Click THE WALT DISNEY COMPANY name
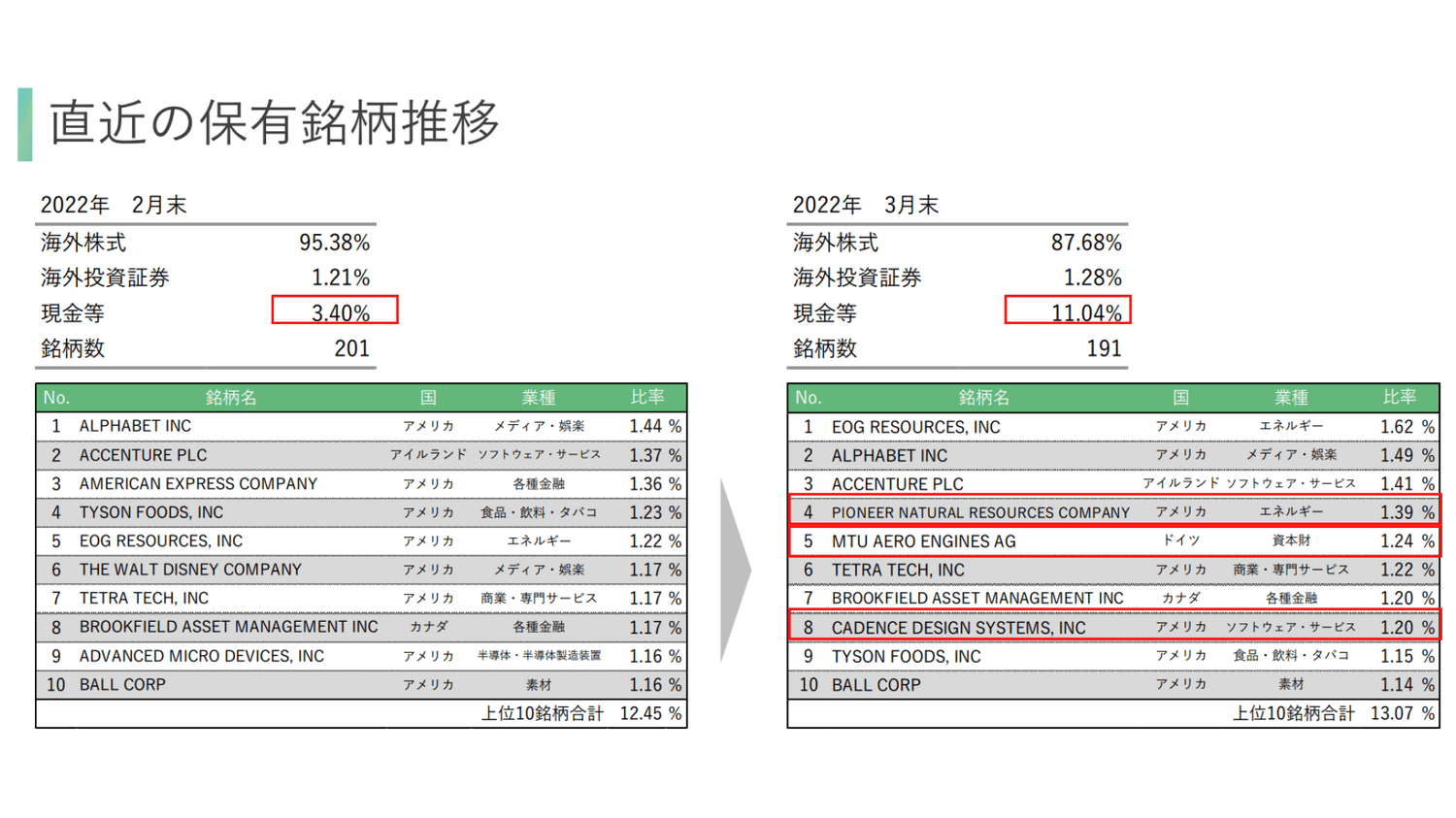 (x=190, y=570)
